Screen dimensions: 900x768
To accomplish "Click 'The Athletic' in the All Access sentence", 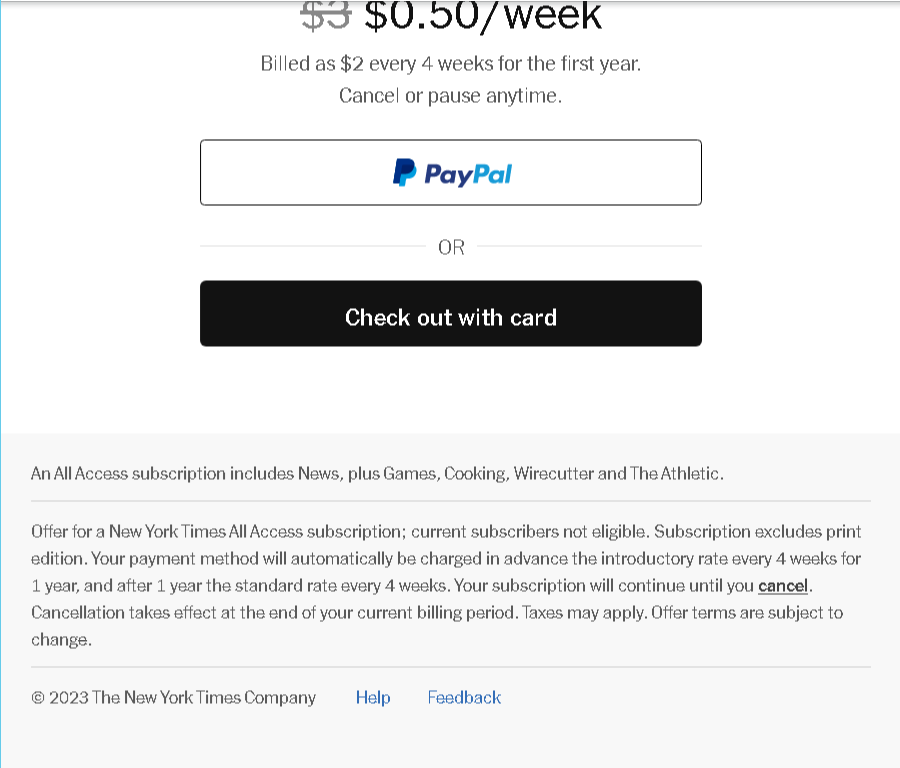I will click(674, 474).
